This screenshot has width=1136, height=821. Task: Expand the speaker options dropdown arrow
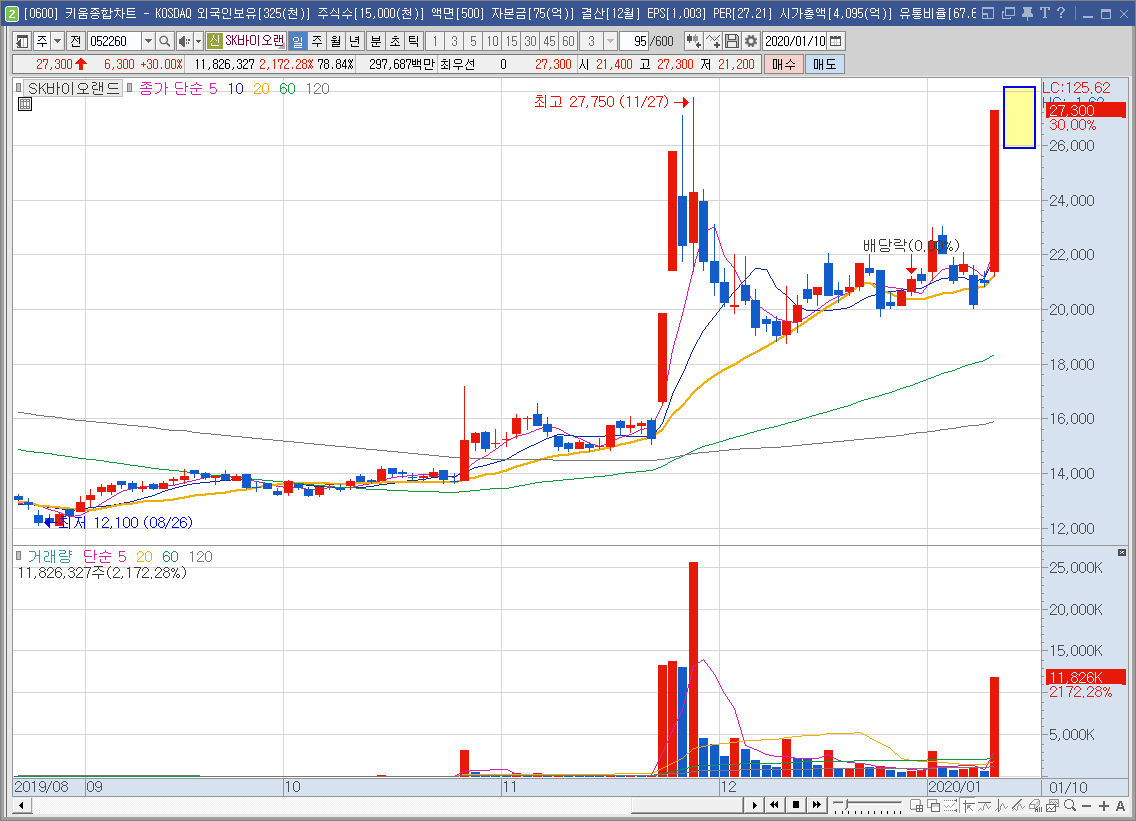coord(199,41)
